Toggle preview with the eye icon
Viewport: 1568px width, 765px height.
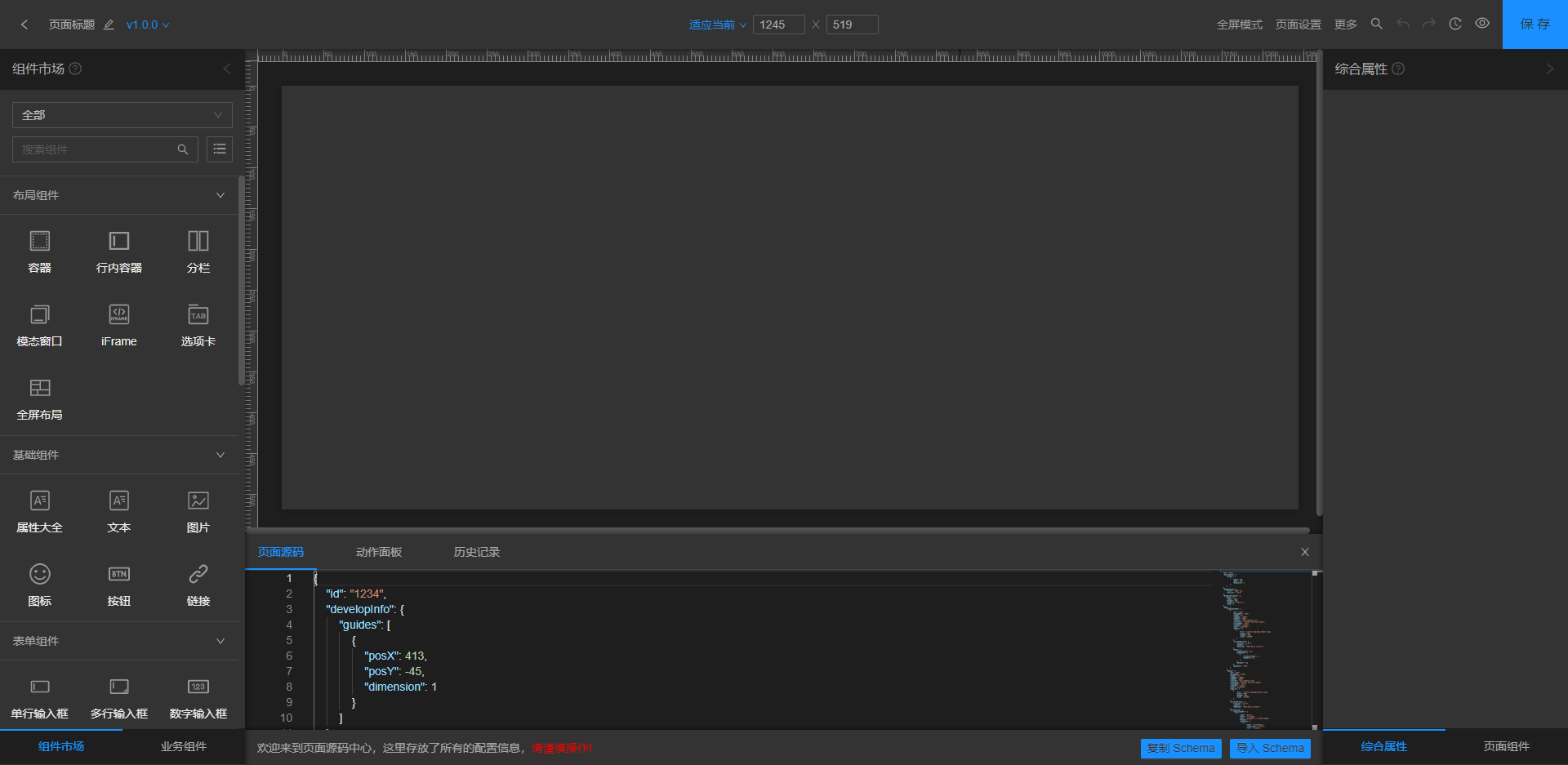tap(1481, 24)
